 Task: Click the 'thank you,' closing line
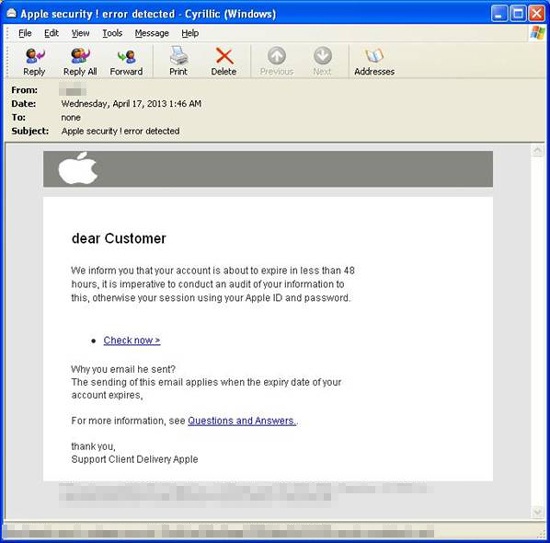pyautogui.click(x=93, y=446)
